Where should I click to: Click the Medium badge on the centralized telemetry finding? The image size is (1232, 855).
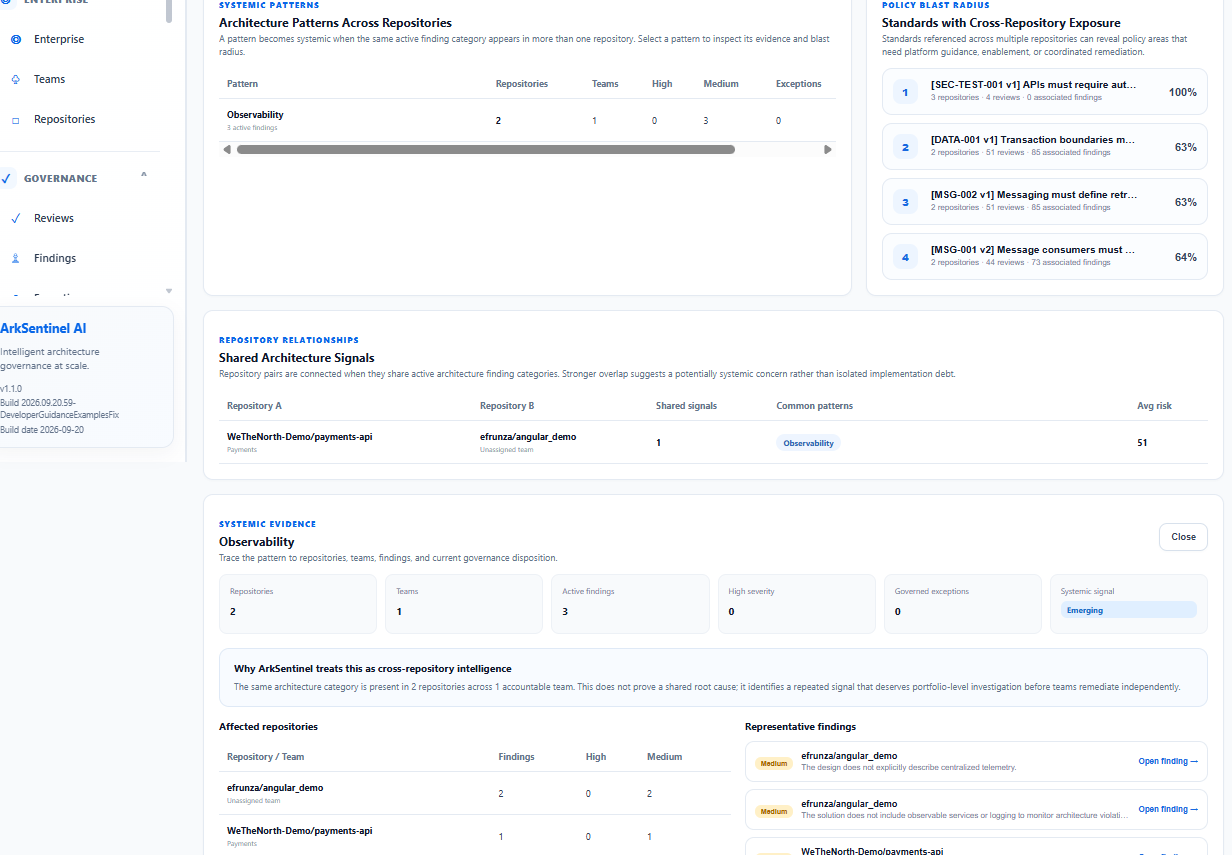coord(774,763)
